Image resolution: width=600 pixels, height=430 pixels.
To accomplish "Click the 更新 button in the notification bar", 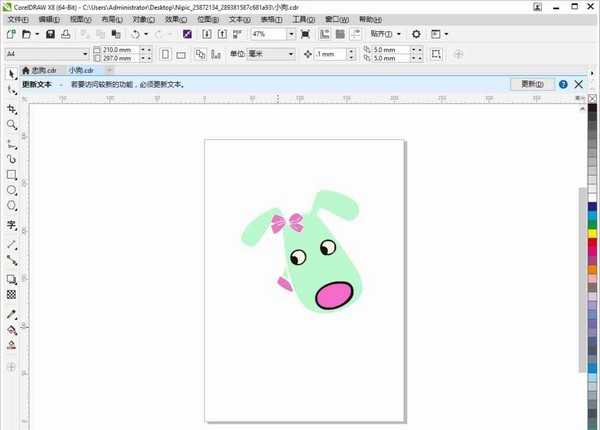I will coord(531,85).
